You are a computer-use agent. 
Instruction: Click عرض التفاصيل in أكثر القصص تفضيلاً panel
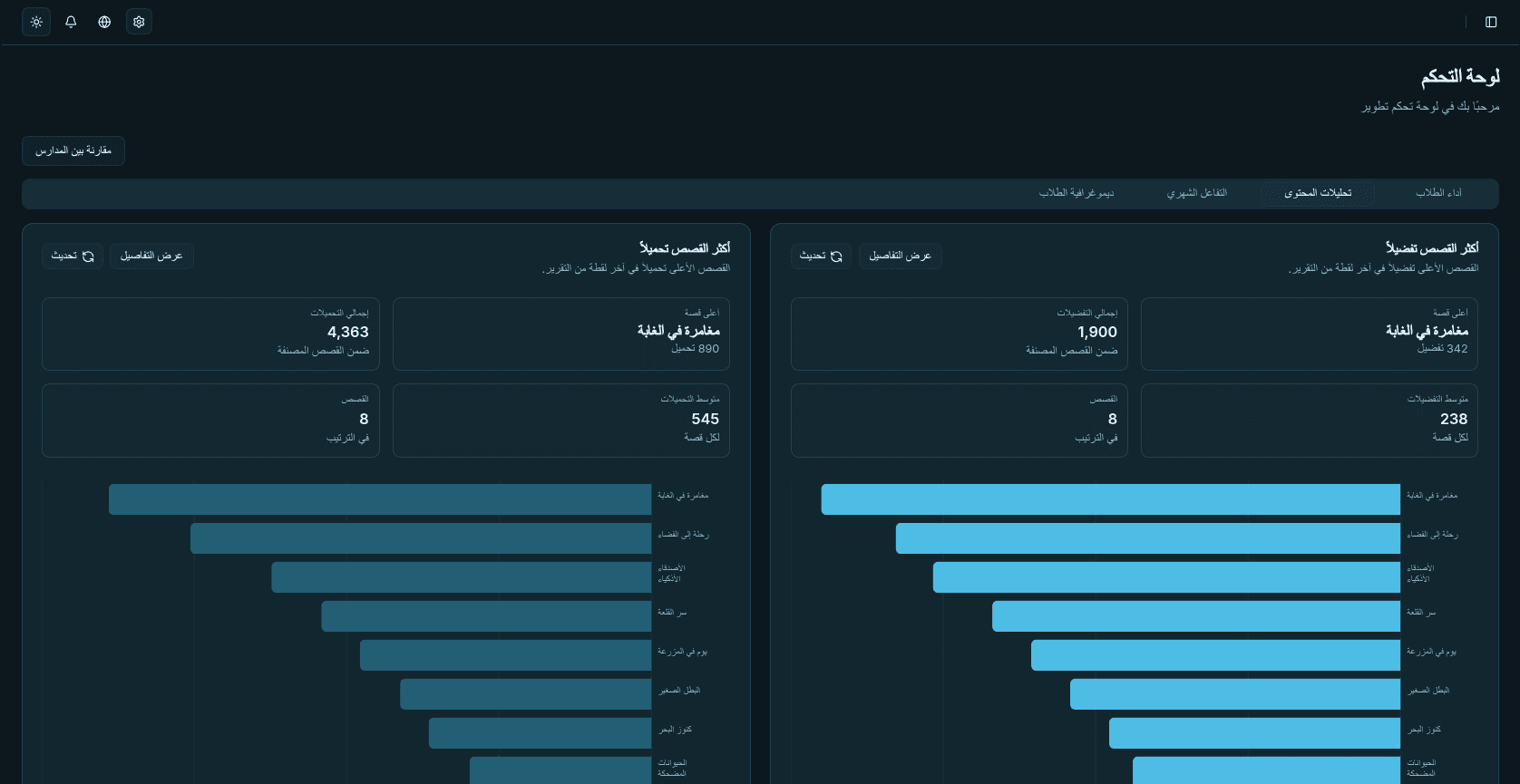point(901,256)
